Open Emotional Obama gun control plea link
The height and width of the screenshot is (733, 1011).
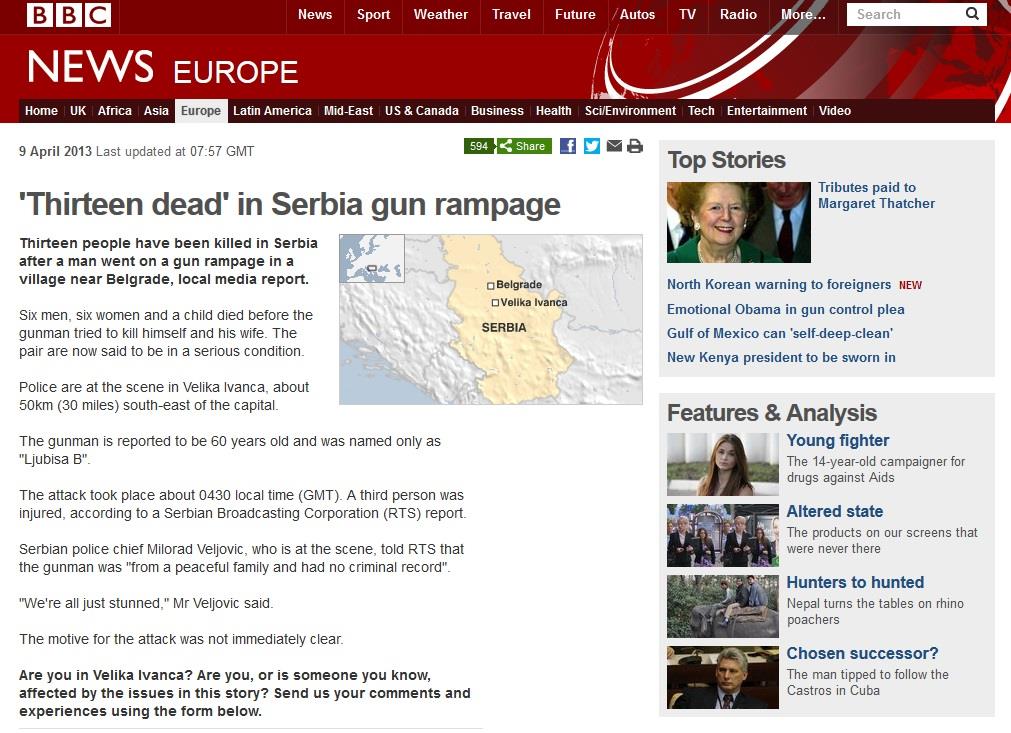785,309
